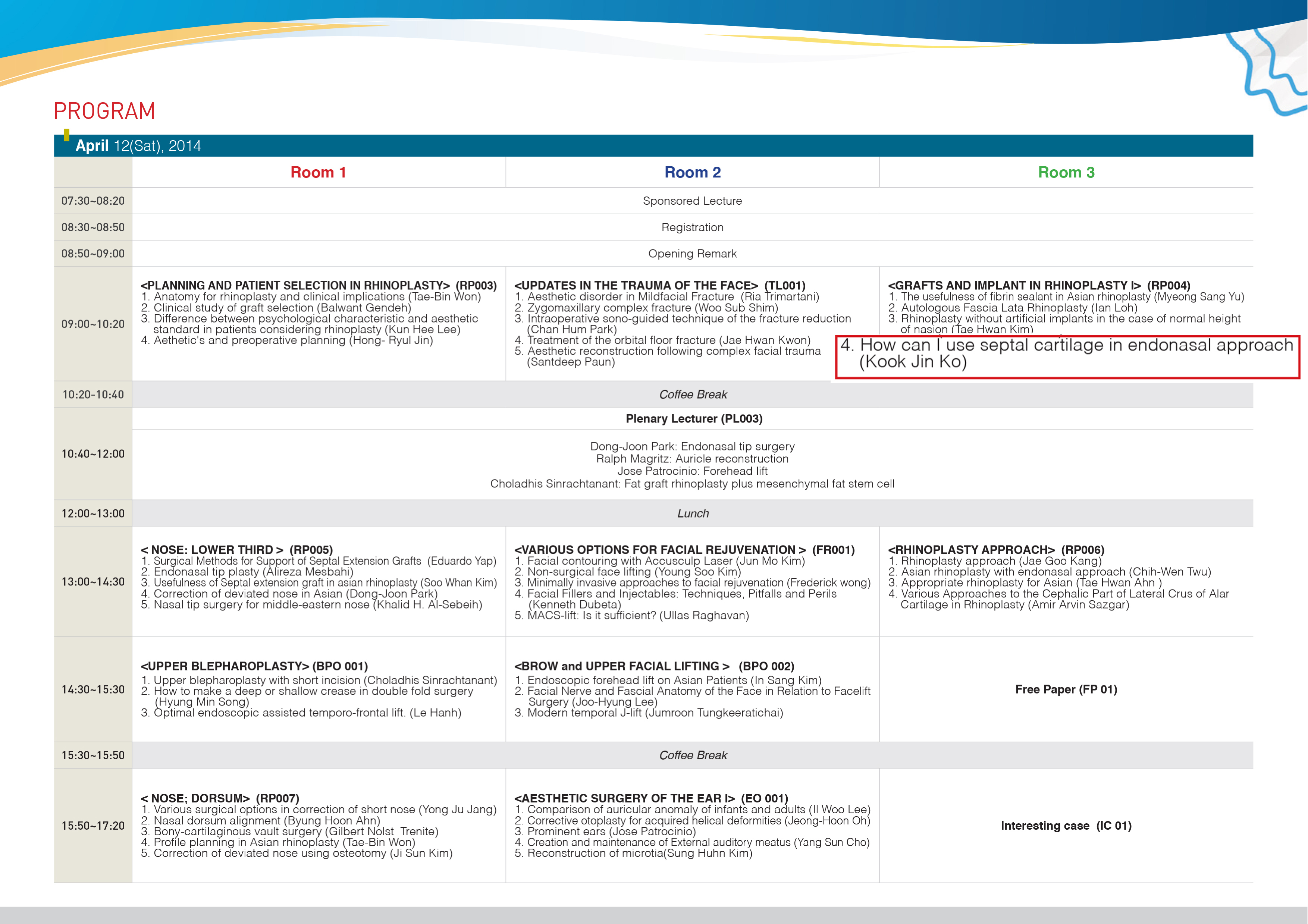Select Endonasal tip plasty talk by Alireza Mesbahi
The image size is (1308, 924).
coord(247,572)
